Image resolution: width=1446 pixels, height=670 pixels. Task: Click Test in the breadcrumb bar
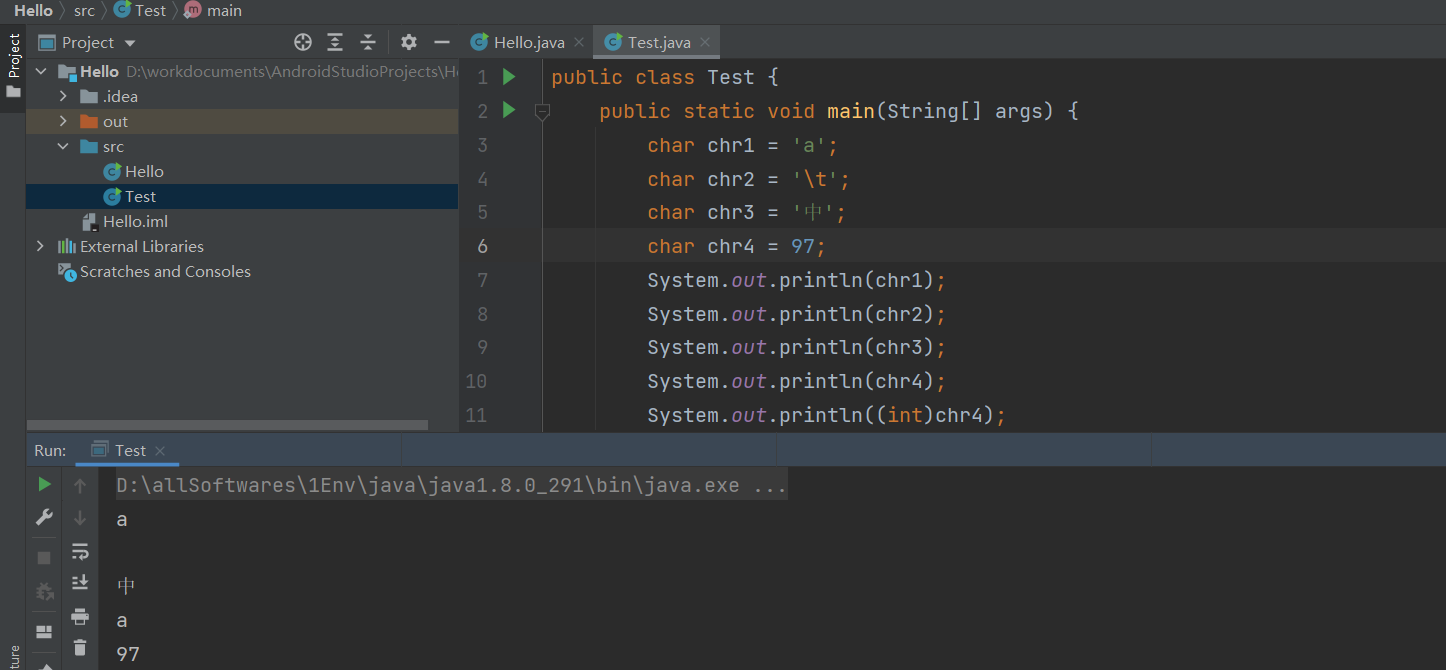point(140,11)
